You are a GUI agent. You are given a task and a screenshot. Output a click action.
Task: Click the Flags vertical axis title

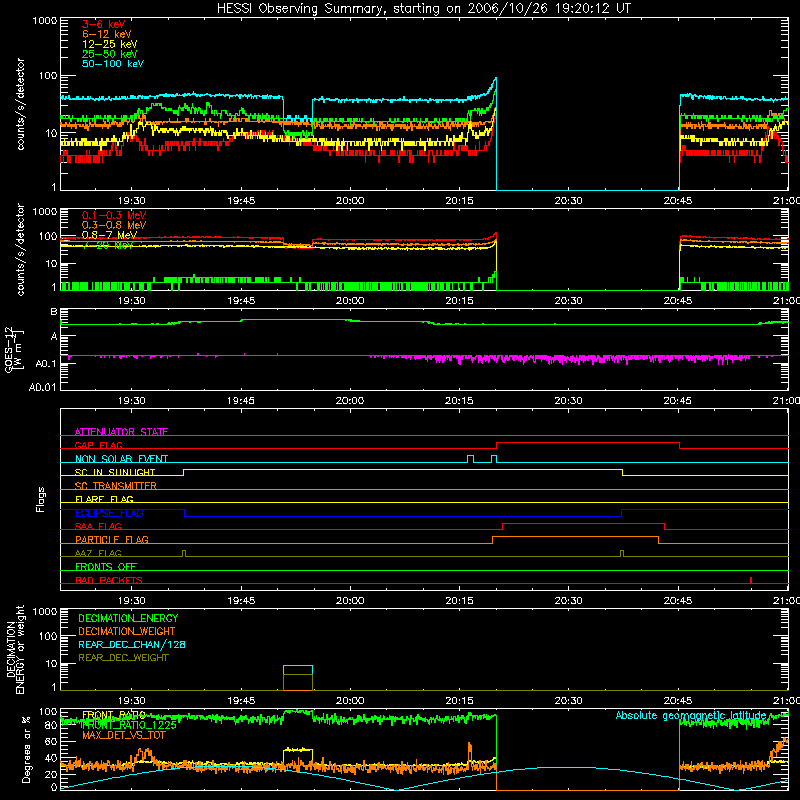click(x=41, y=499)
